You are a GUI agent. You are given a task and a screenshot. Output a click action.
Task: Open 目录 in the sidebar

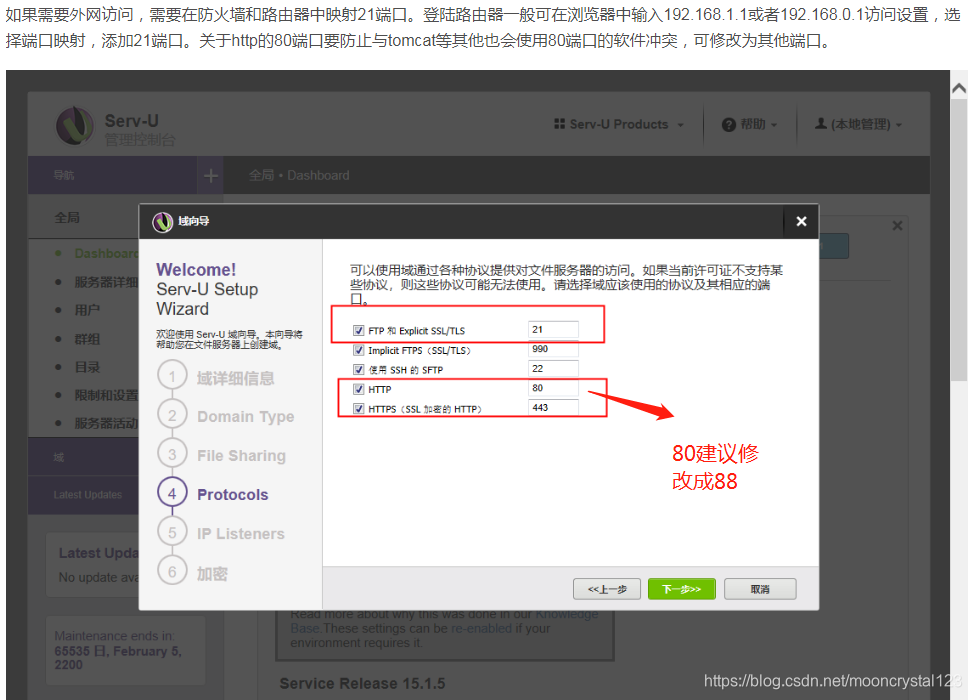pyautogui.click(x=87, y=367)
